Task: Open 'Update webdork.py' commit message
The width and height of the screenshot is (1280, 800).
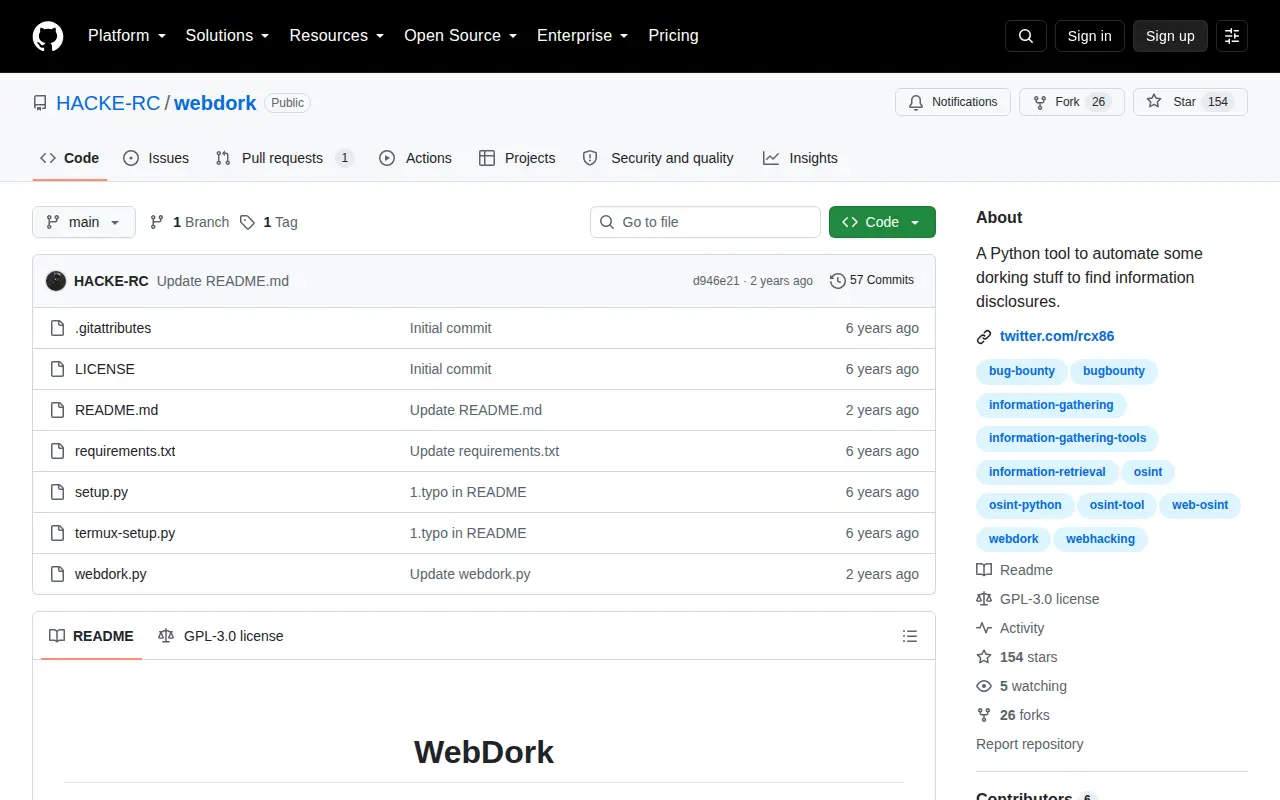Action: (x=470, y=574)
